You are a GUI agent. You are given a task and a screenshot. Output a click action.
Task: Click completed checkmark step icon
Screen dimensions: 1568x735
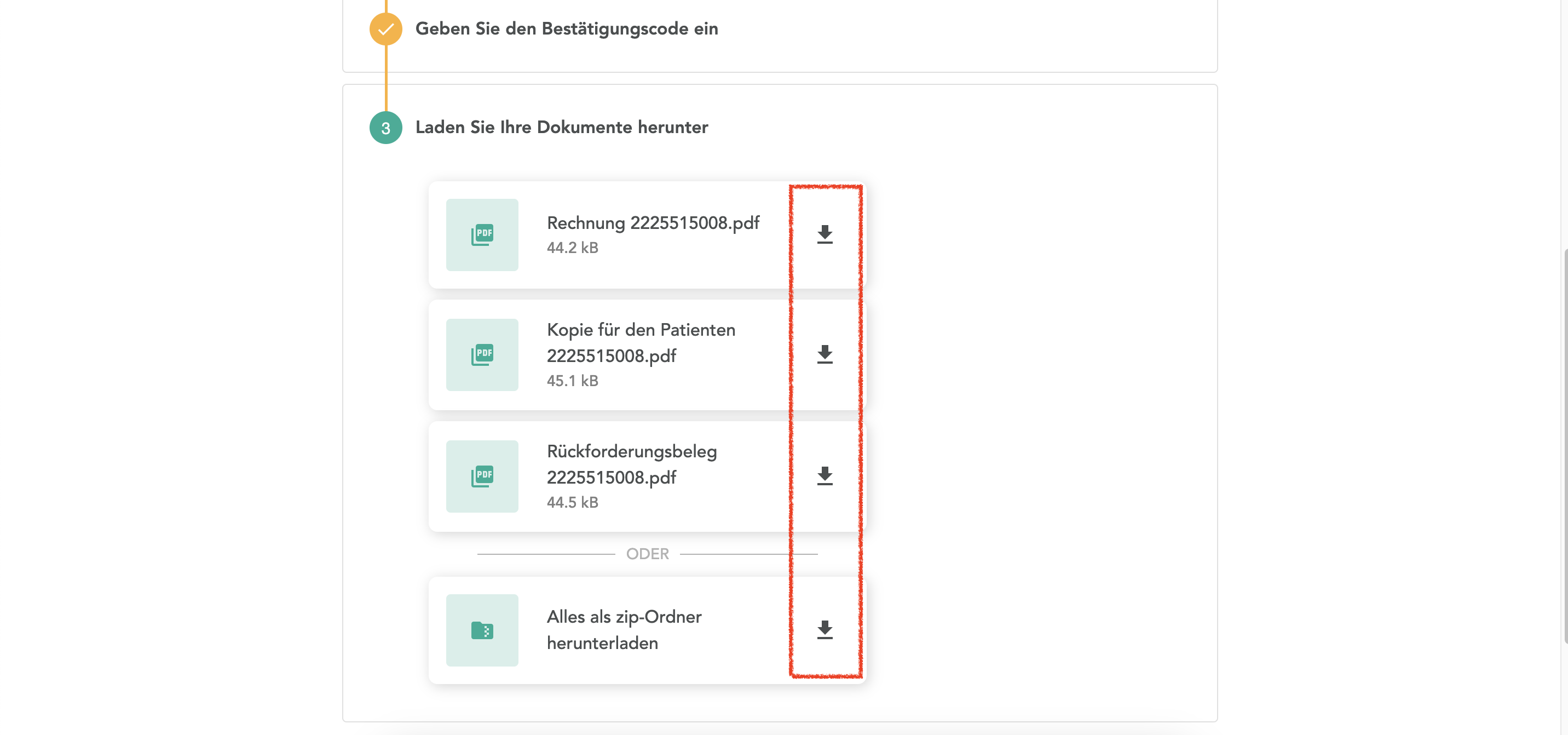click(x=385, y=28)
